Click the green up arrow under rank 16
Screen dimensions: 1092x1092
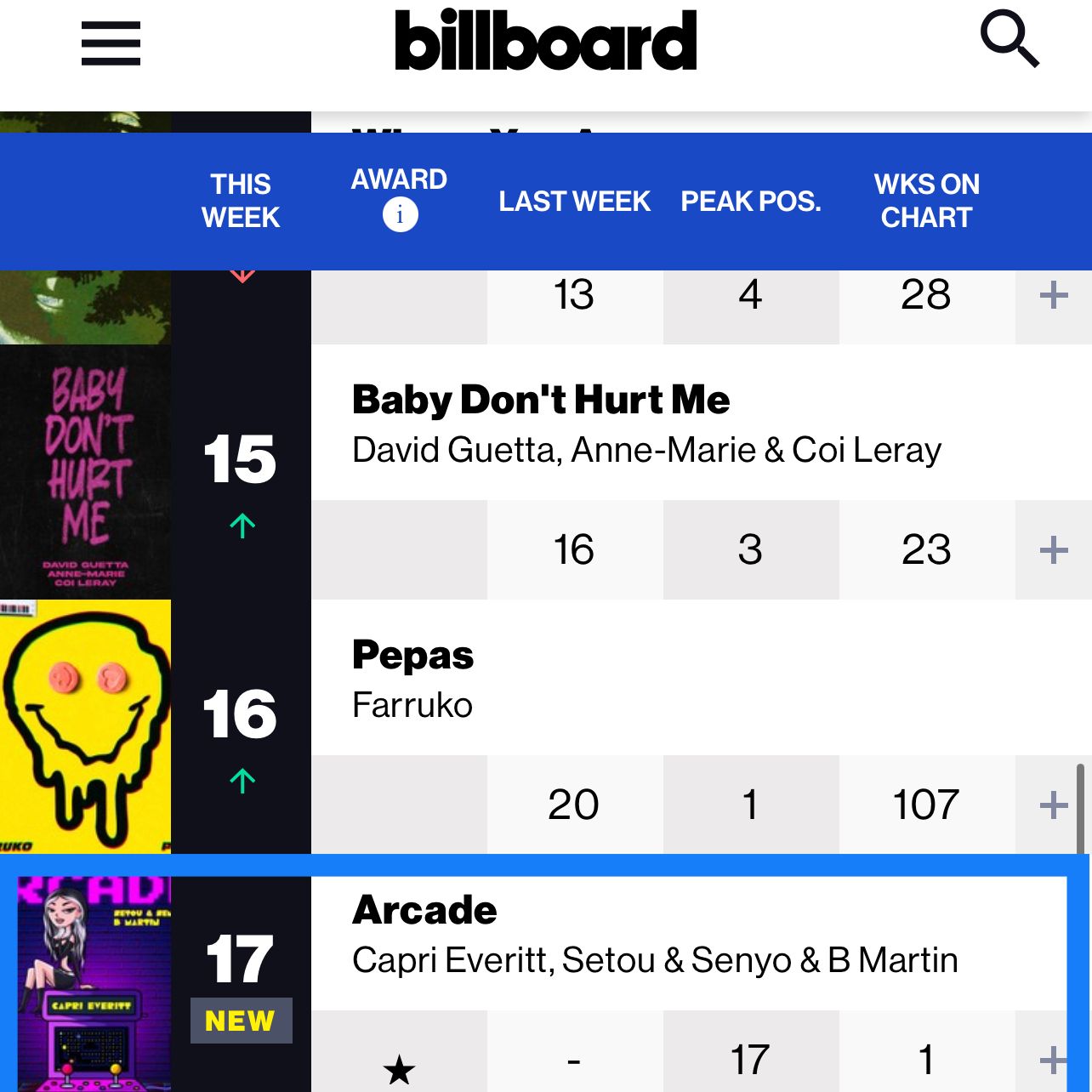coord(242,781)
